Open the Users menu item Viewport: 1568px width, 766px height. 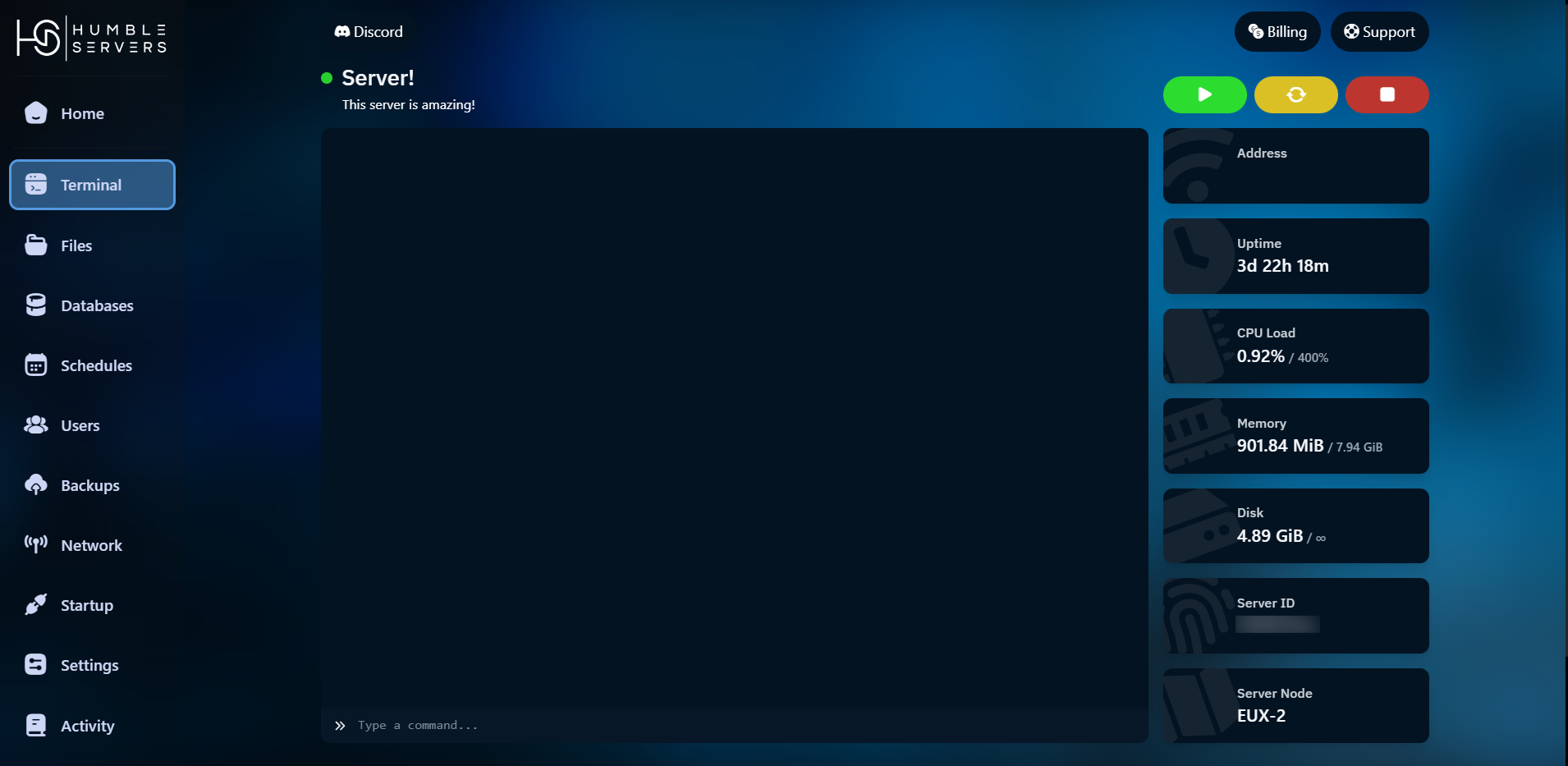tap(80, 425)
